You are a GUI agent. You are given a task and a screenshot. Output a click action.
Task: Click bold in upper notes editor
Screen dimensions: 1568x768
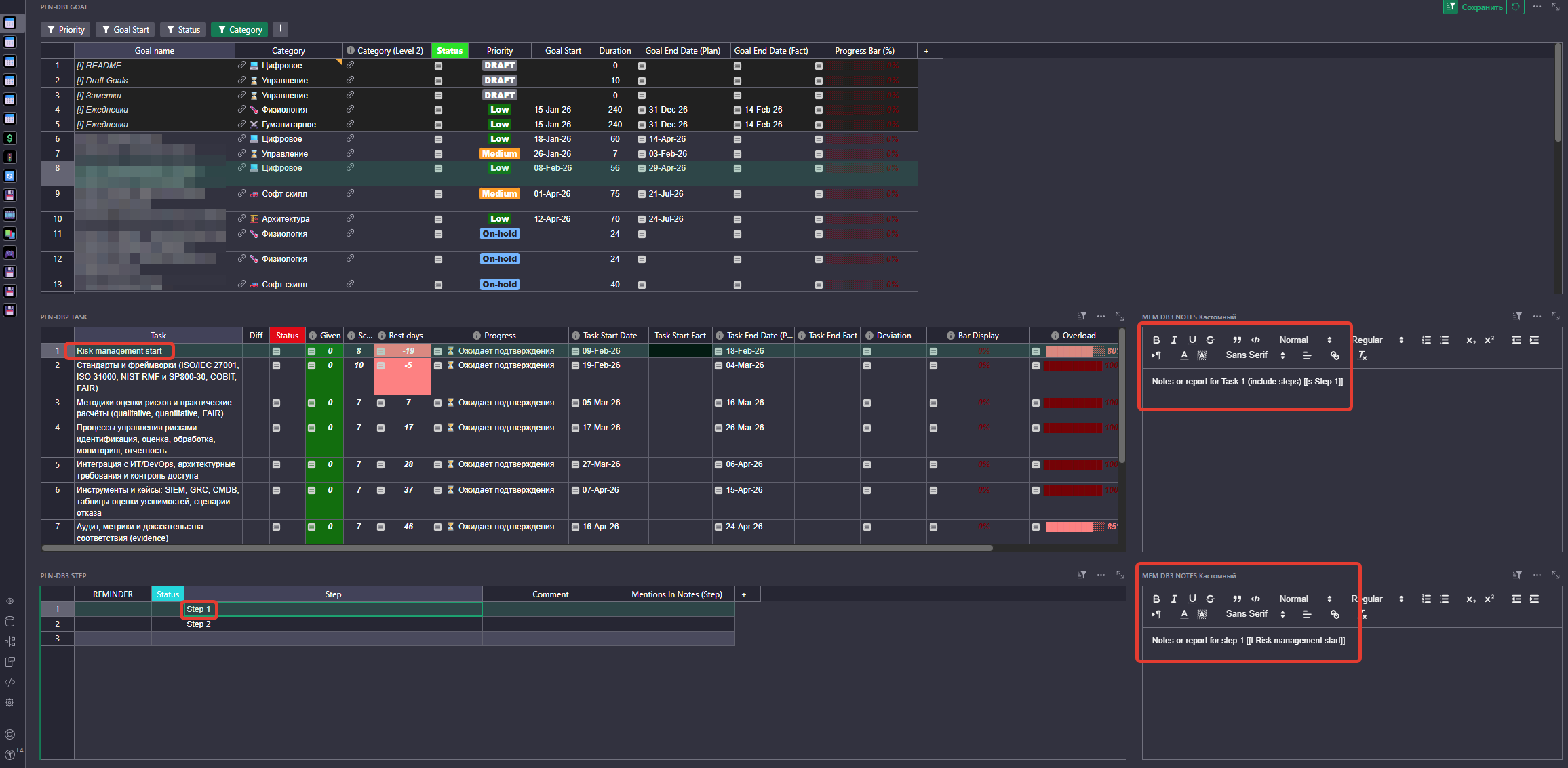click(1156, 340)
